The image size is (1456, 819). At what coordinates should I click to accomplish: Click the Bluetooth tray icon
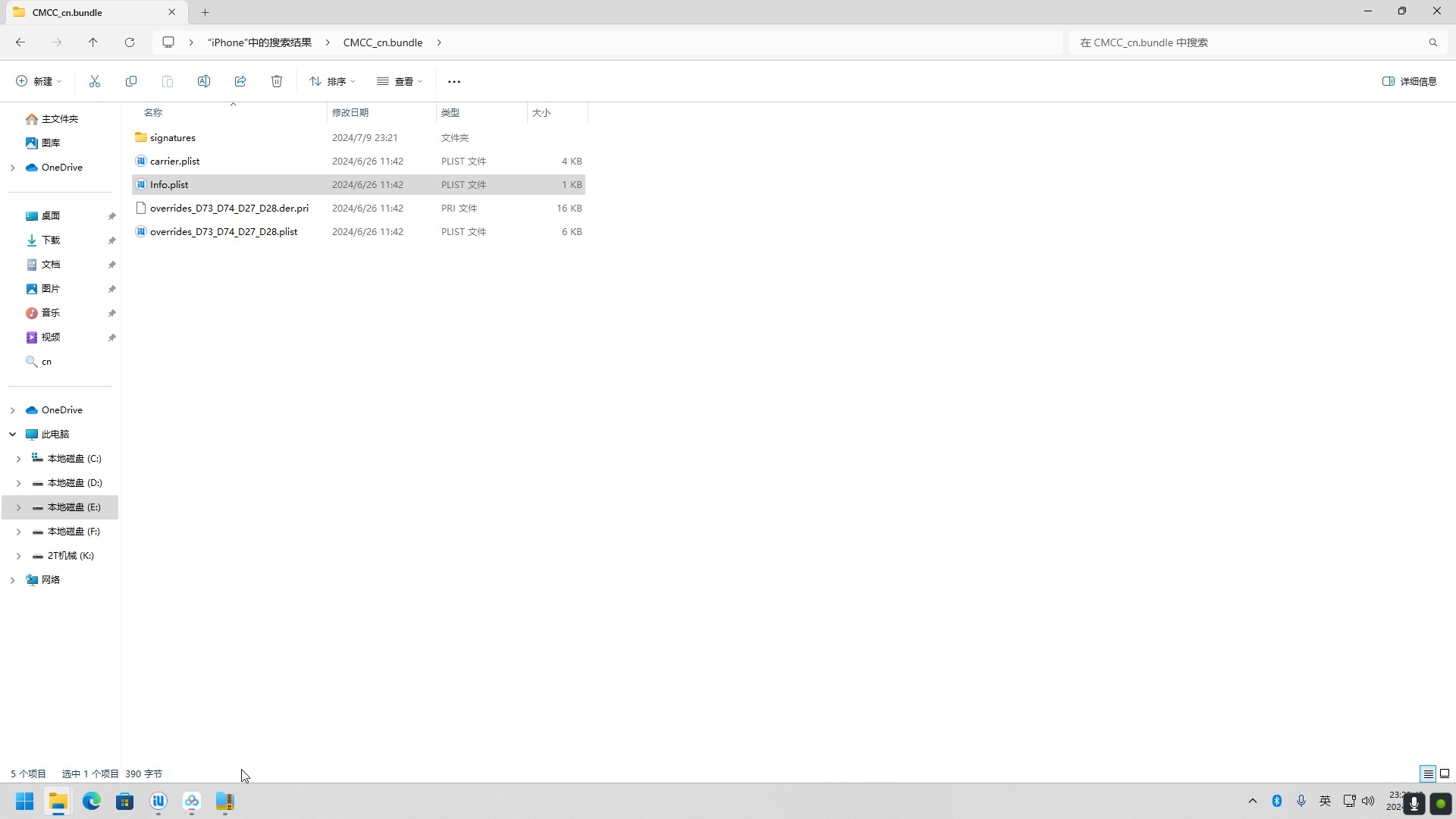click(1277, 801)
